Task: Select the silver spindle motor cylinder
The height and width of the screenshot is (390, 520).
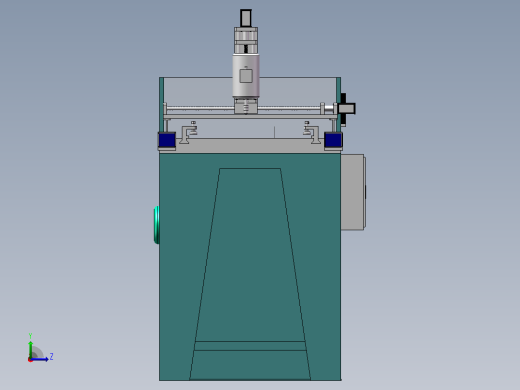Action: [x=246, y=76]
